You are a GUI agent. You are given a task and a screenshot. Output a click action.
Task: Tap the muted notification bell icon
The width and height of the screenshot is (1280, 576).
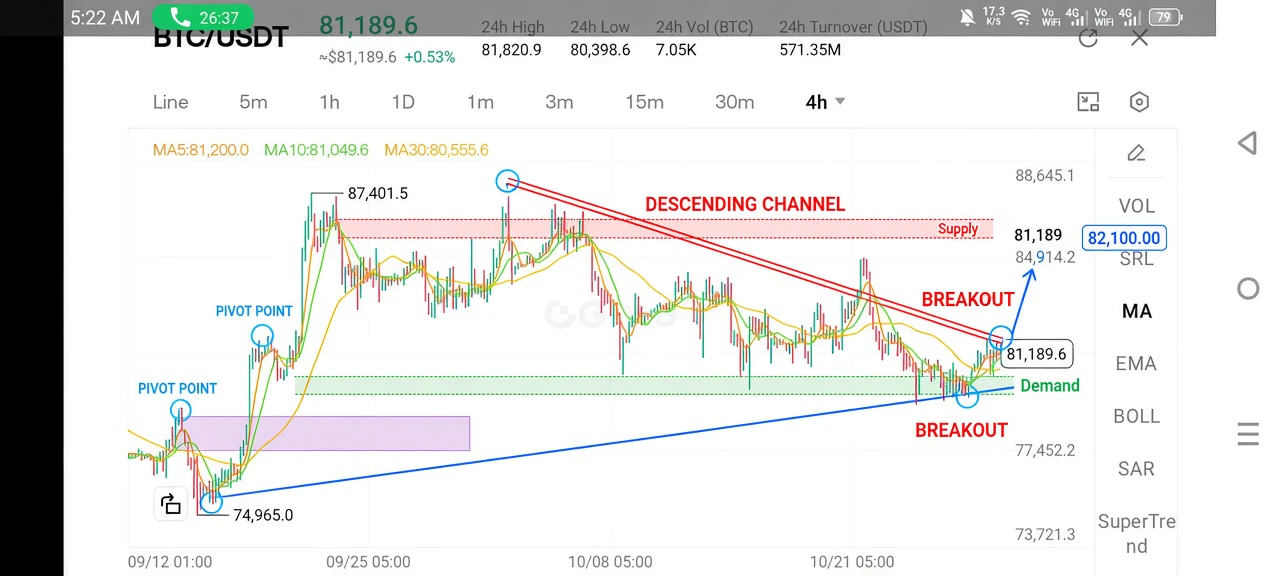pyautogui.click(x=967, y=17)
